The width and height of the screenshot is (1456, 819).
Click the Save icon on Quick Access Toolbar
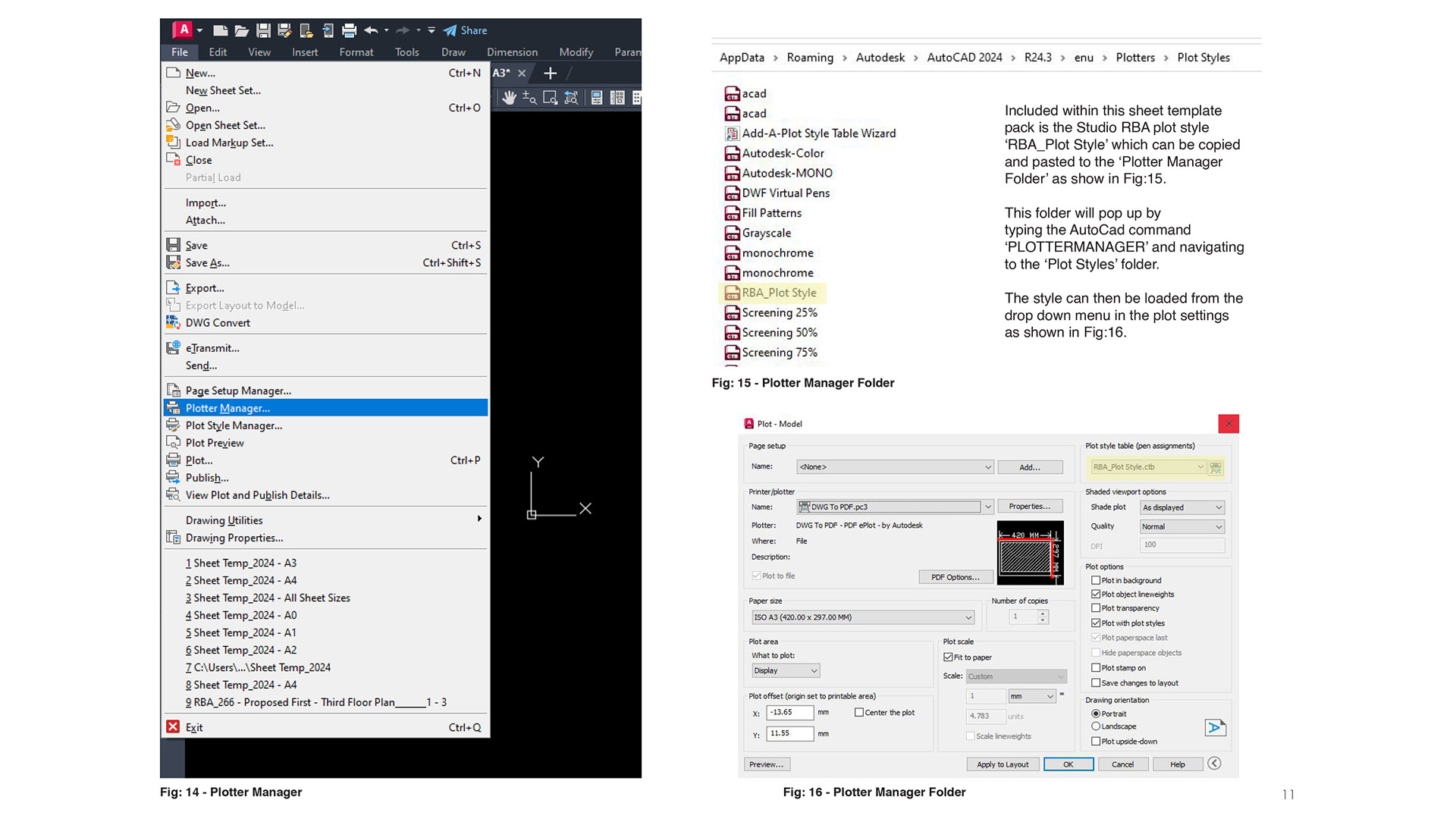coord(263,30)
